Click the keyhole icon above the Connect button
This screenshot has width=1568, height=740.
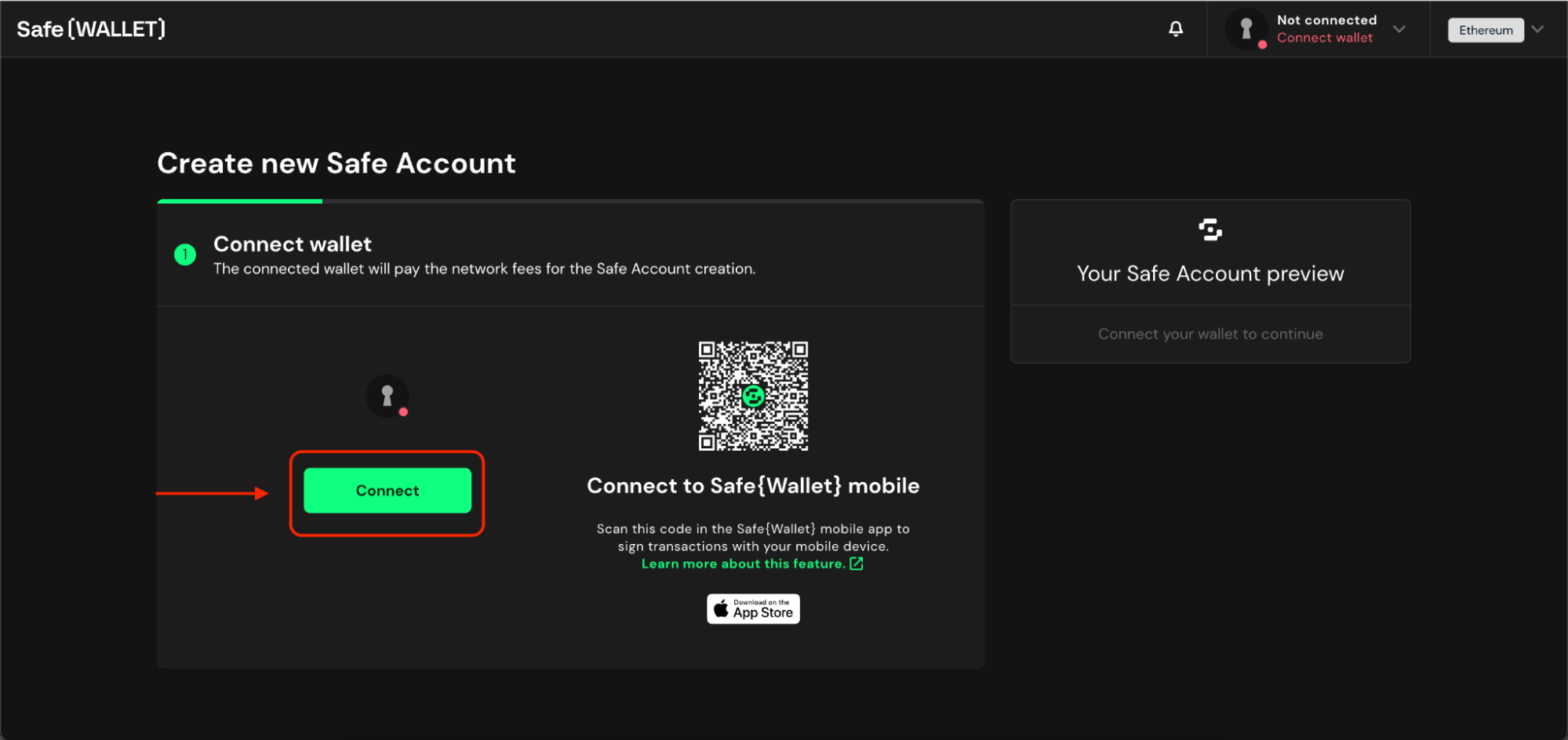tap(387, 396)
